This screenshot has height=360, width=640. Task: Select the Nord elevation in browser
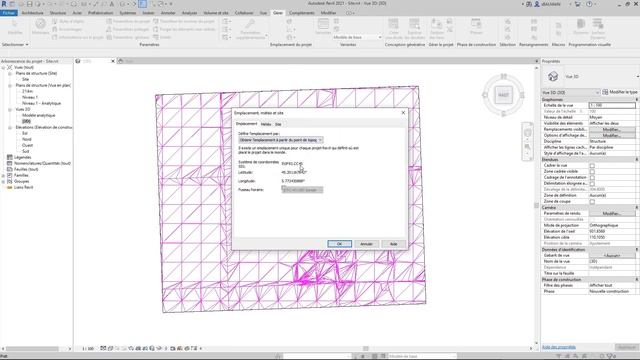point(27,139)
